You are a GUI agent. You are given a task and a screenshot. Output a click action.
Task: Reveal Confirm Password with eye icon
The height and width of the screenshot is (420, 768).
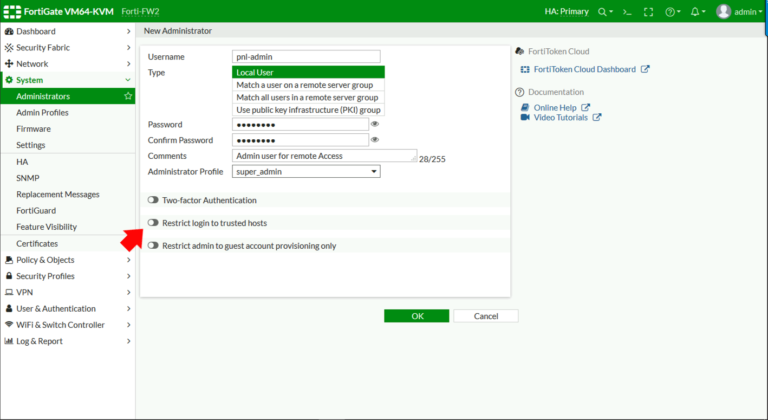pos(375,140)
